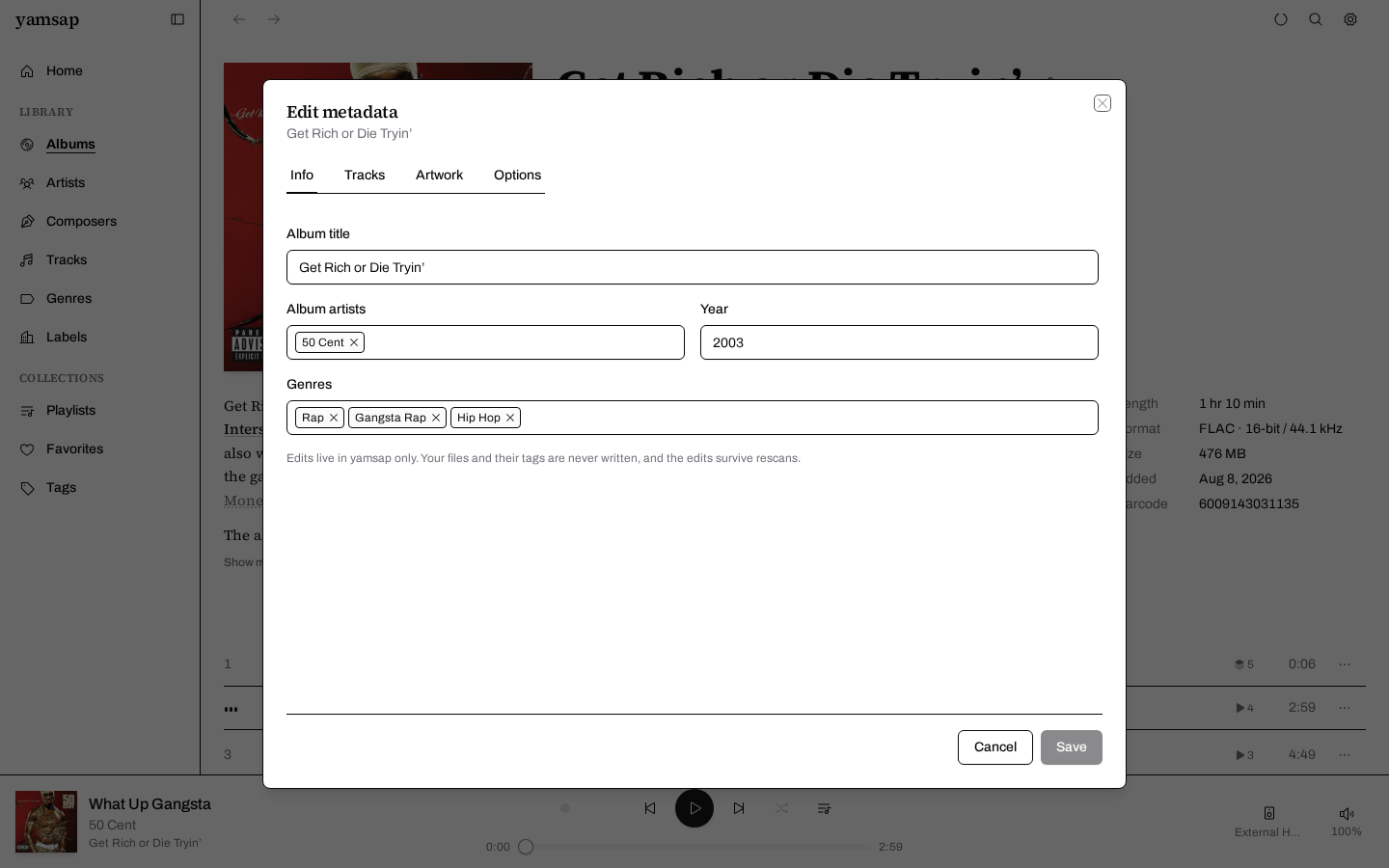1389x868 pixels.
Task: Open Home in the sidebar
Action: [x=100, y=71]
